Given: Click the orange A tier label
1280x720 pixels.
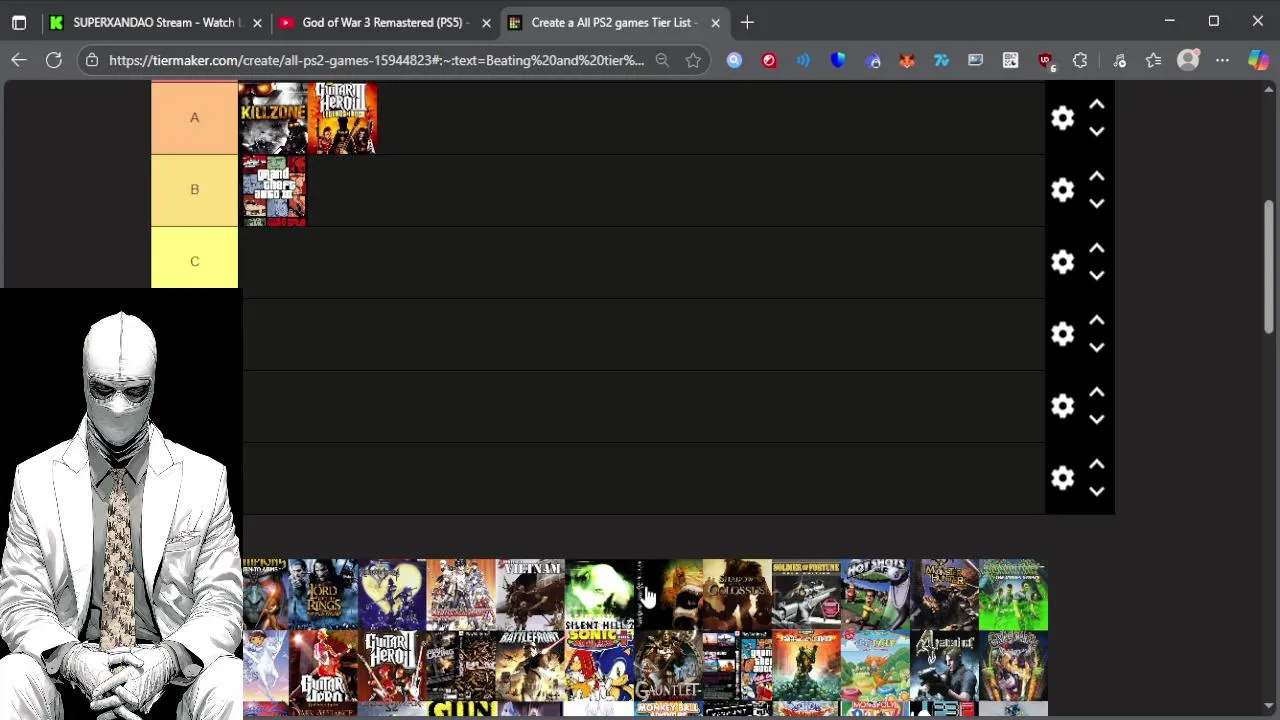Looking at the screenshot, I should coord(194,118).
